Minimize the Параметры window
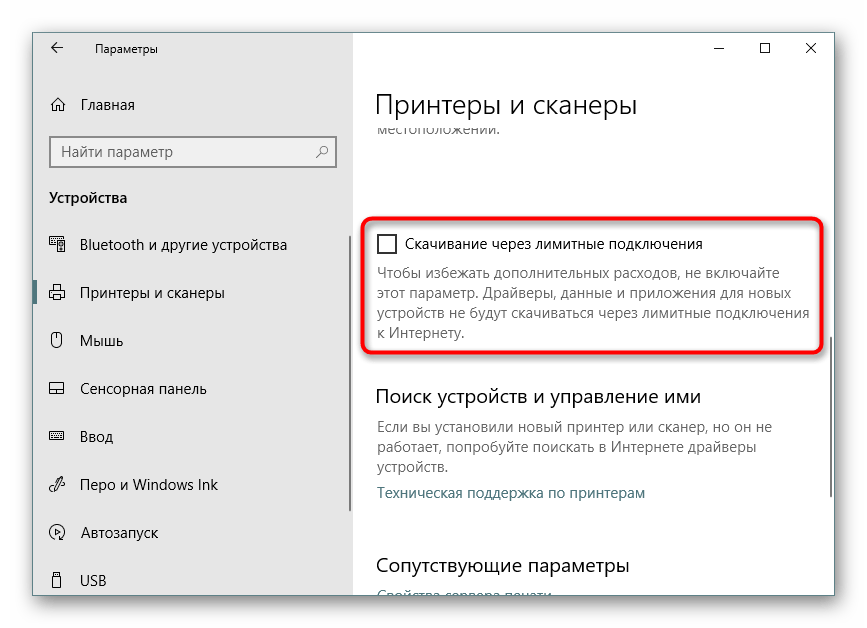 [x=719, y=49]
